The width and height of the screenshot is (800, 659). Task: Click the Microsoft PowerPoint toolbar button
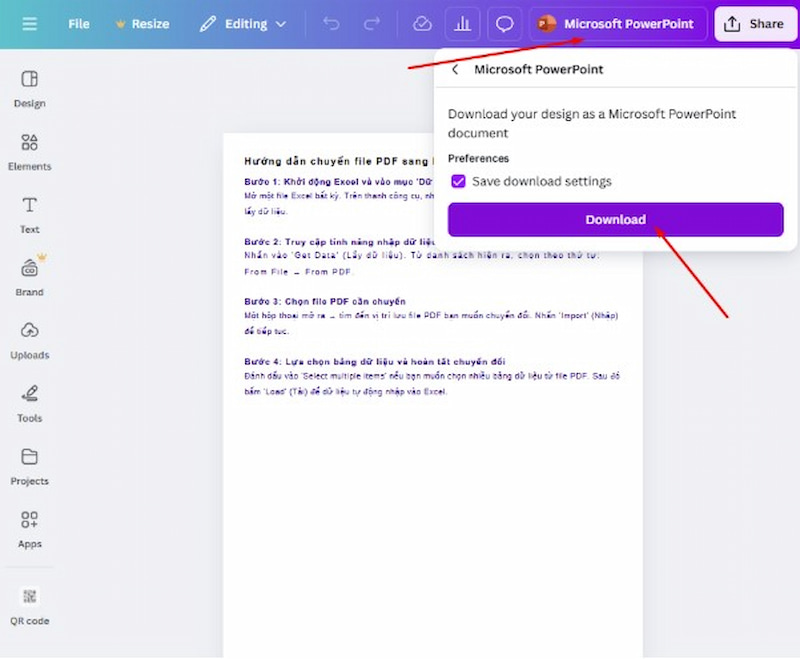click(618, 23)
